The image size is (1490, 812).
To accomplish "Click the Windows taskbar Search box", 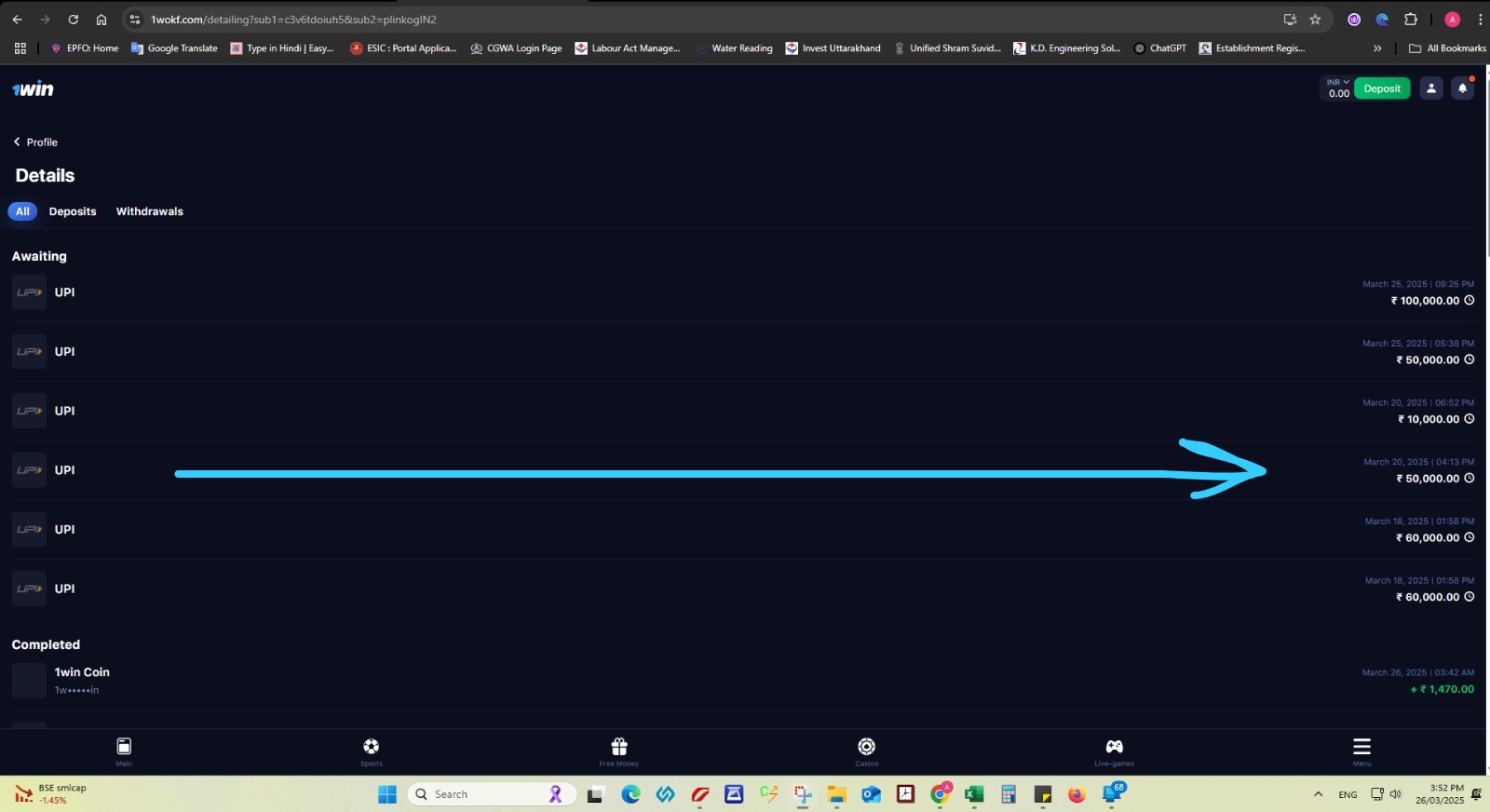I will coord(492,794).
